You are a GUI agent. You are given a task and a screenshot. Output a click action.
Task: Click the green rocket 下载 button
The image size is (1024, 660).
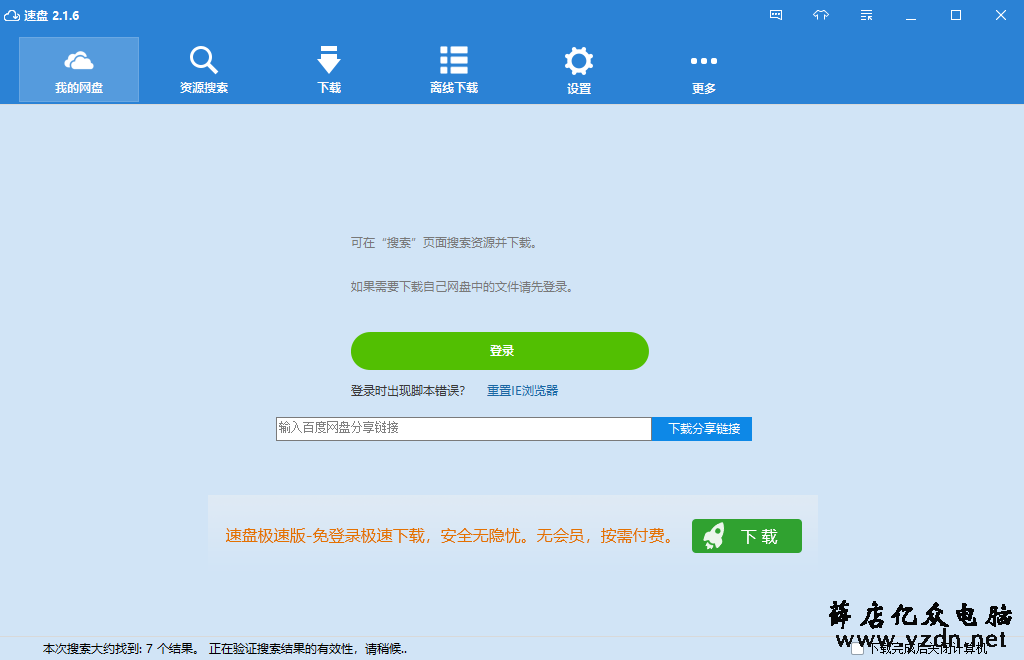tap(746, 536)
